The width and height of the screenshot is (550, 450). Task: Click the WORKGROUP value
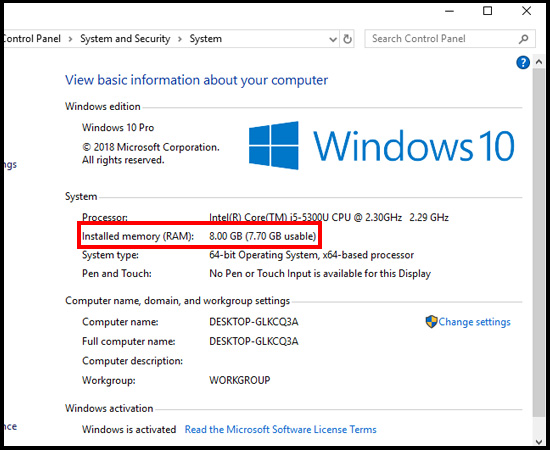tap(240, 380)
